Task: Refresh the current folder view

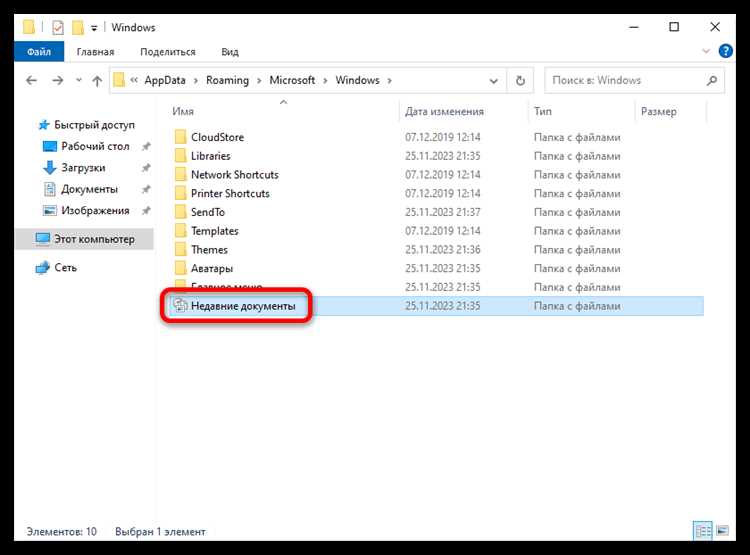Action: [x=520, y=80]
